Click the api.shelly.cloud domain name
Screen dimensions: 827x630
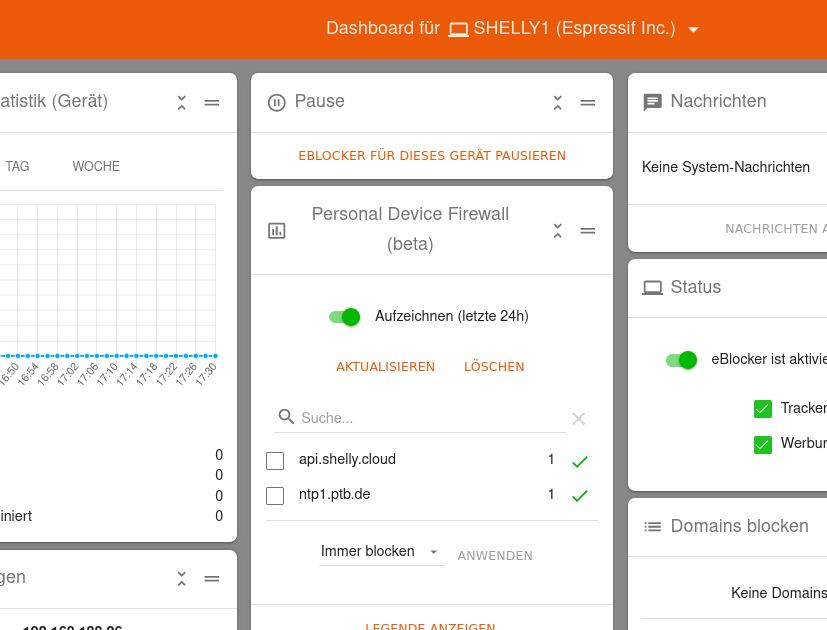(x=347, y=459)
